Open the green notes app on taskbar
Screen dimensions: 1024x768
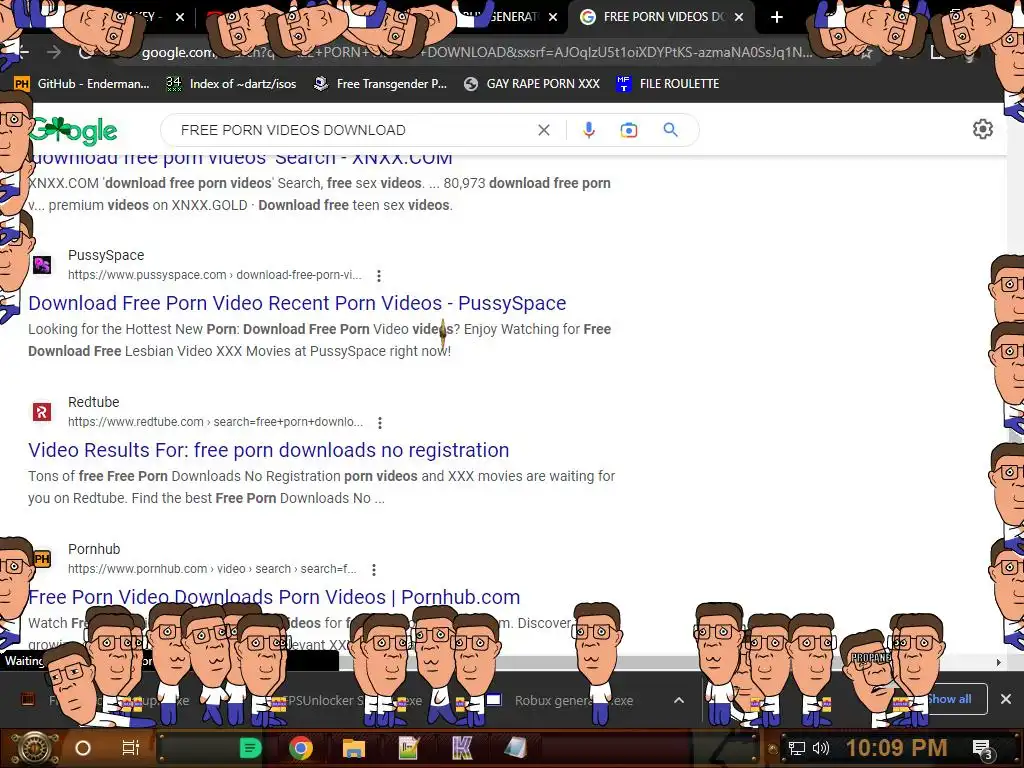tap(250, 748)
